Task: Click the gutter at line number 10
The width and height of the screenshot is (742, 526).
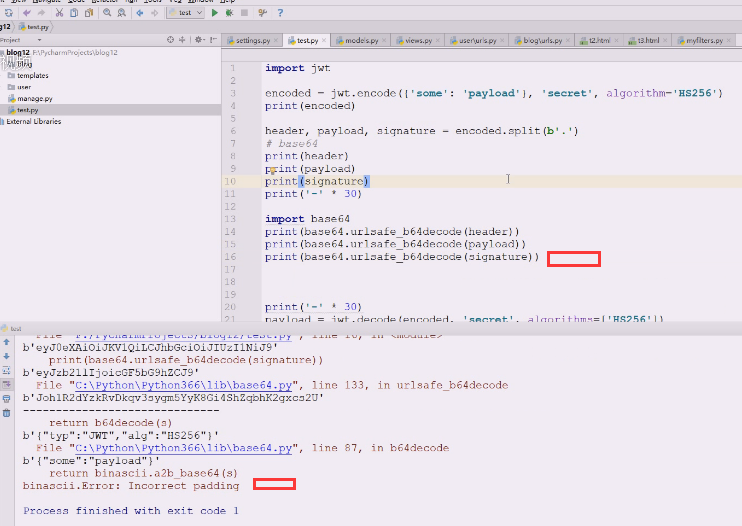Action: (x=230, y=181)
